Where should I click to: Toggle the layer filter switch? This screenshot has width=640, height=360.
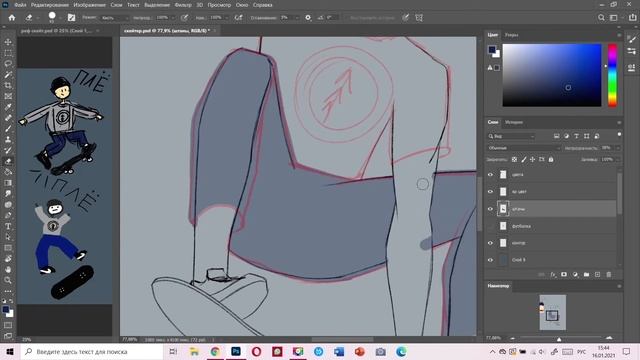pyautogui.click(x=619, y=135)
